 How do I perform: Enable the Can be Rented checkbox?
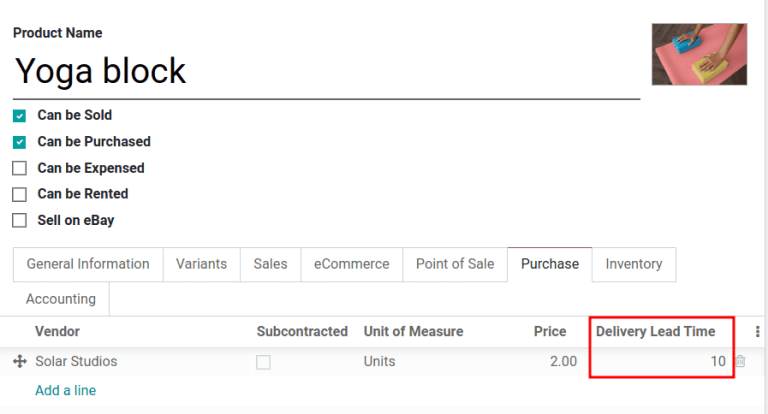(x=19, y=194)
